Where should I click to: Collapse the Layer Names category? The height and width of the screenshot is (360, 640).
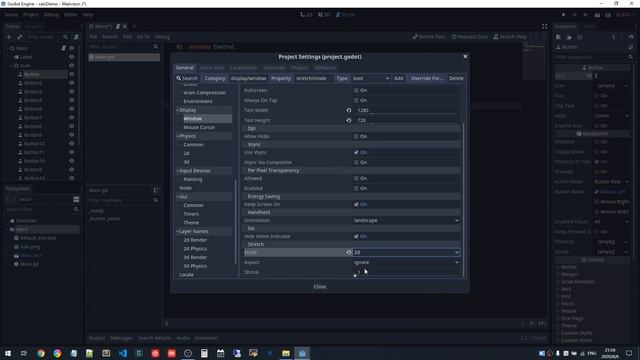(178, 231)
